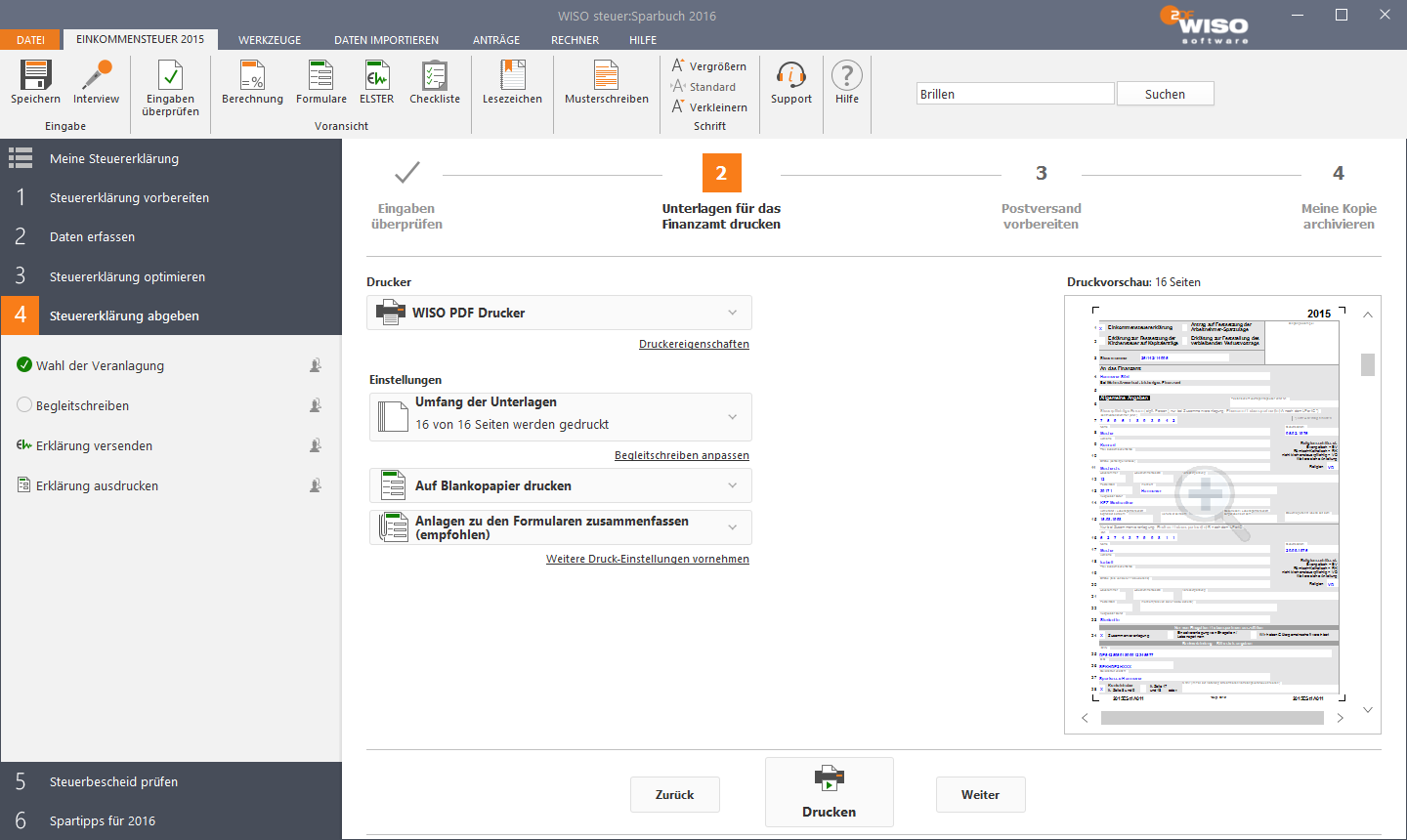
Task: Open the DATEI tab
Action: 30,40
